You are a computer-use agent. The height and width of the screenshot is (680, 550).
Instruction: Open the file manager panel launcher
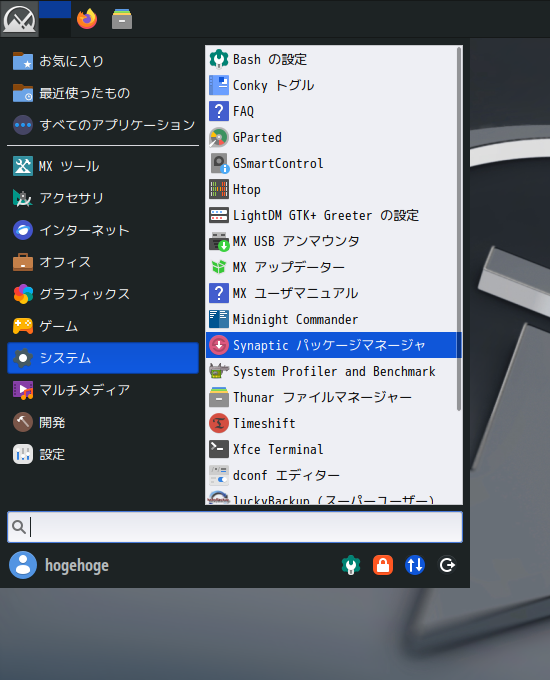click(x=122, y=19)
